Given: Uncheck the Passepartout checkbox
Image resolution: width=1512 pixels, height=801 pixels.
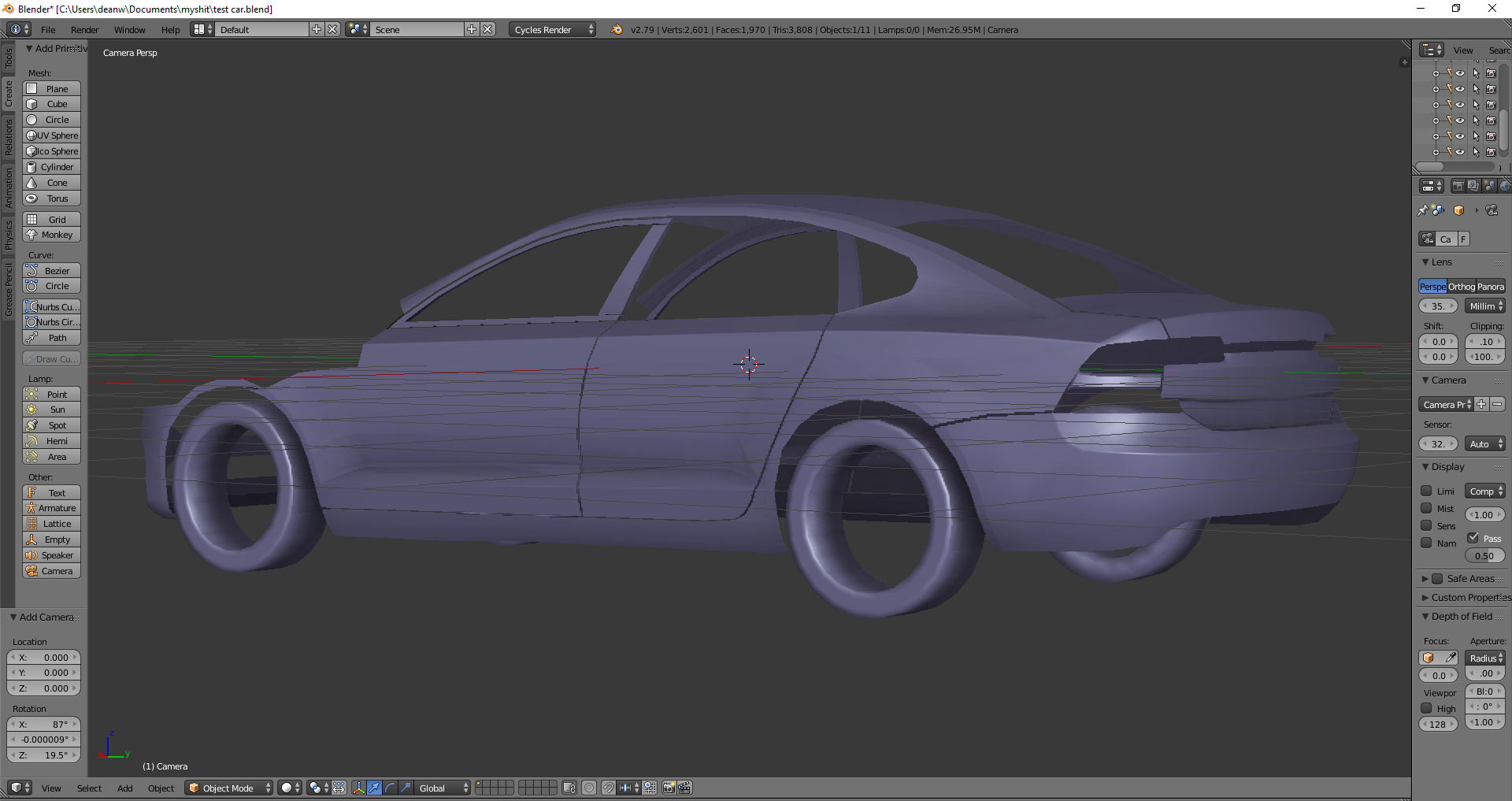Looking at the screenshot, I should point(1473,538).
